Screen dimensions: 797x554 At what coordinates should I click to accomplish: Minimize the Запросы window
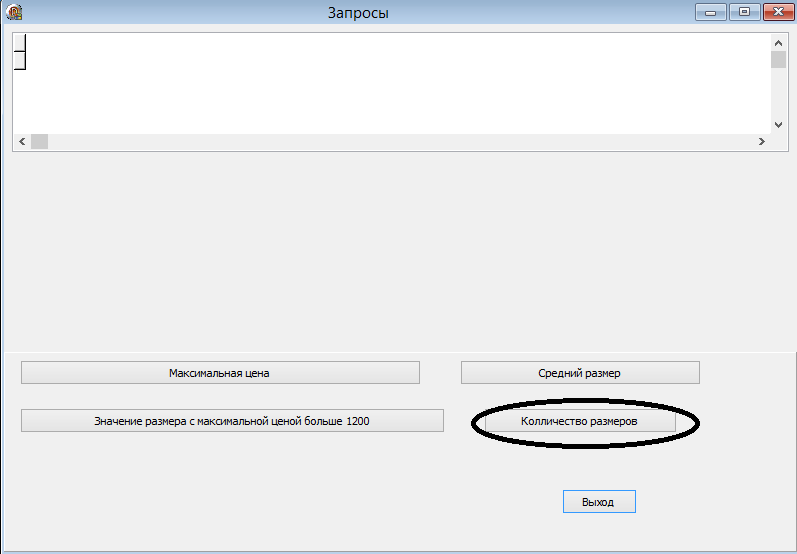click(x=711, y=12)
